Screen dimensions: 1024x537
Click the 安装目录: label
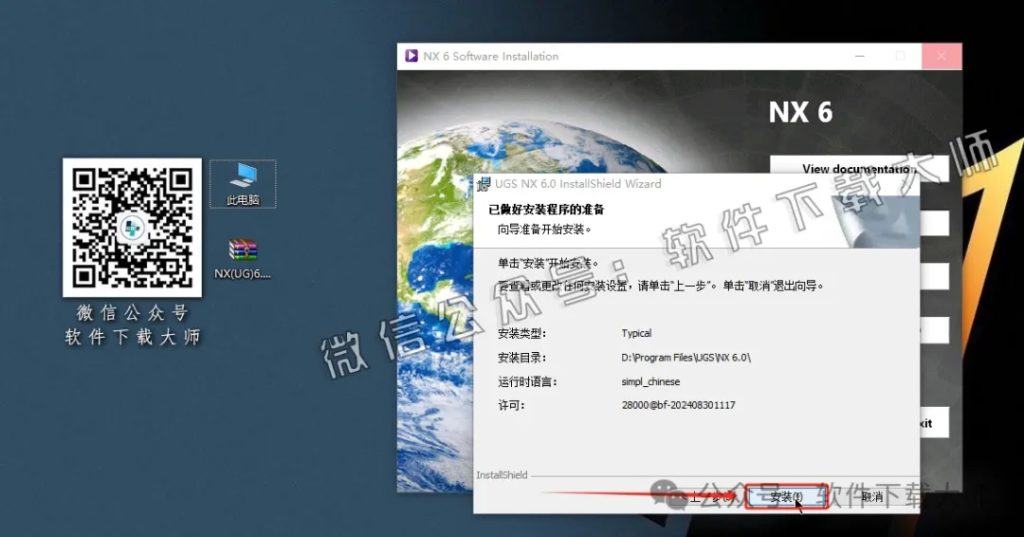pos(521,357)
